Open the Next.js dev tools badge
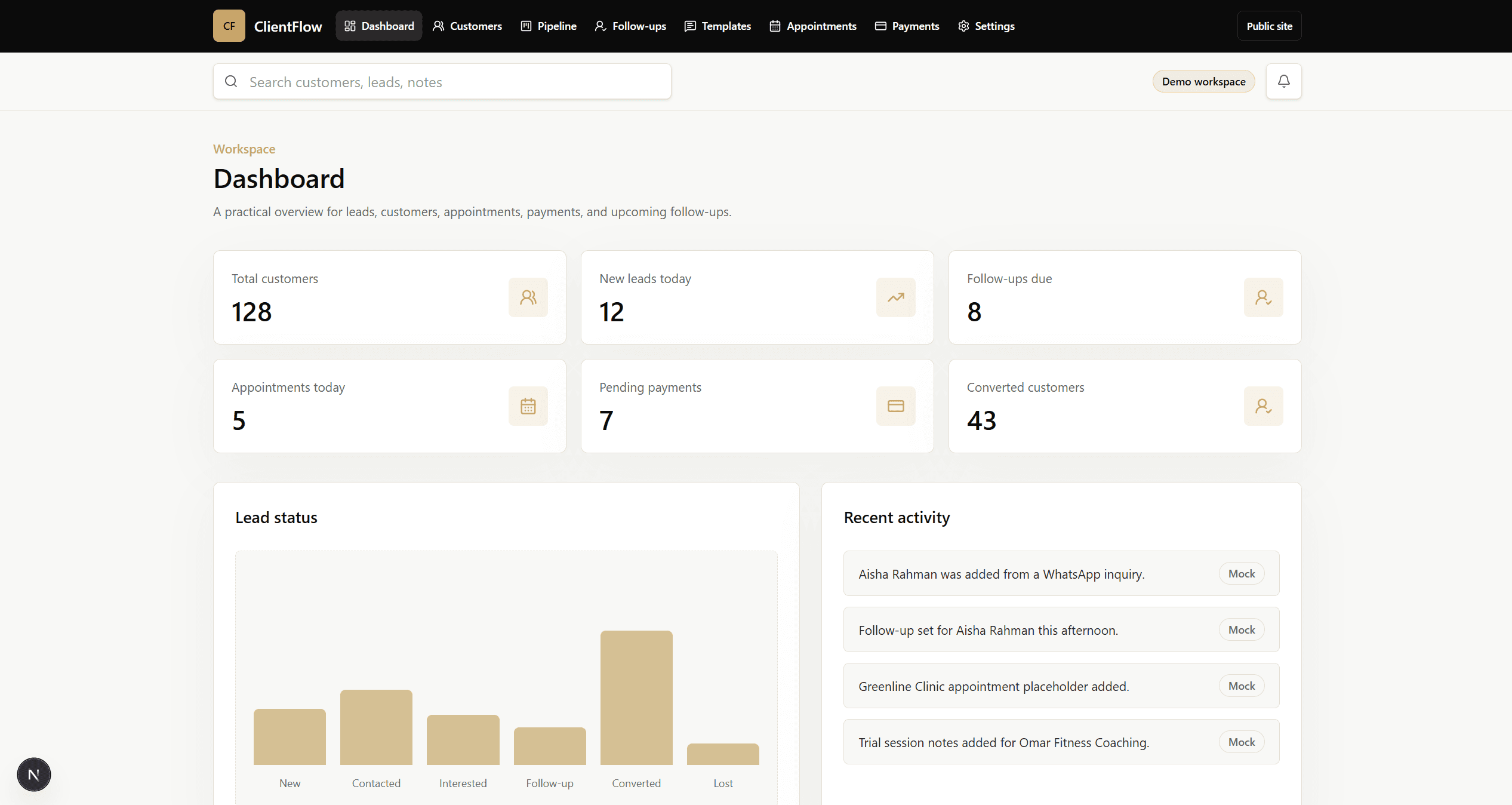The width and height of the screenshot is (1512, 805). [x=34, y=775]
